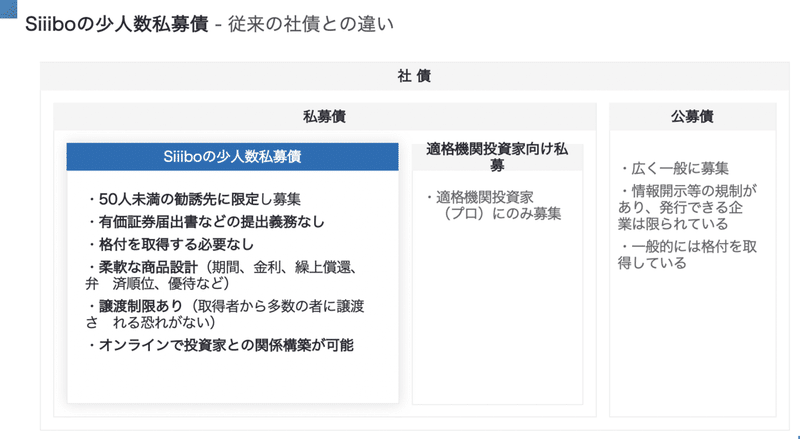Image resolution: width=800 pixels, height=439 pixels.
Task: Select the '私募債' section header
Action: tap(324, 117)
